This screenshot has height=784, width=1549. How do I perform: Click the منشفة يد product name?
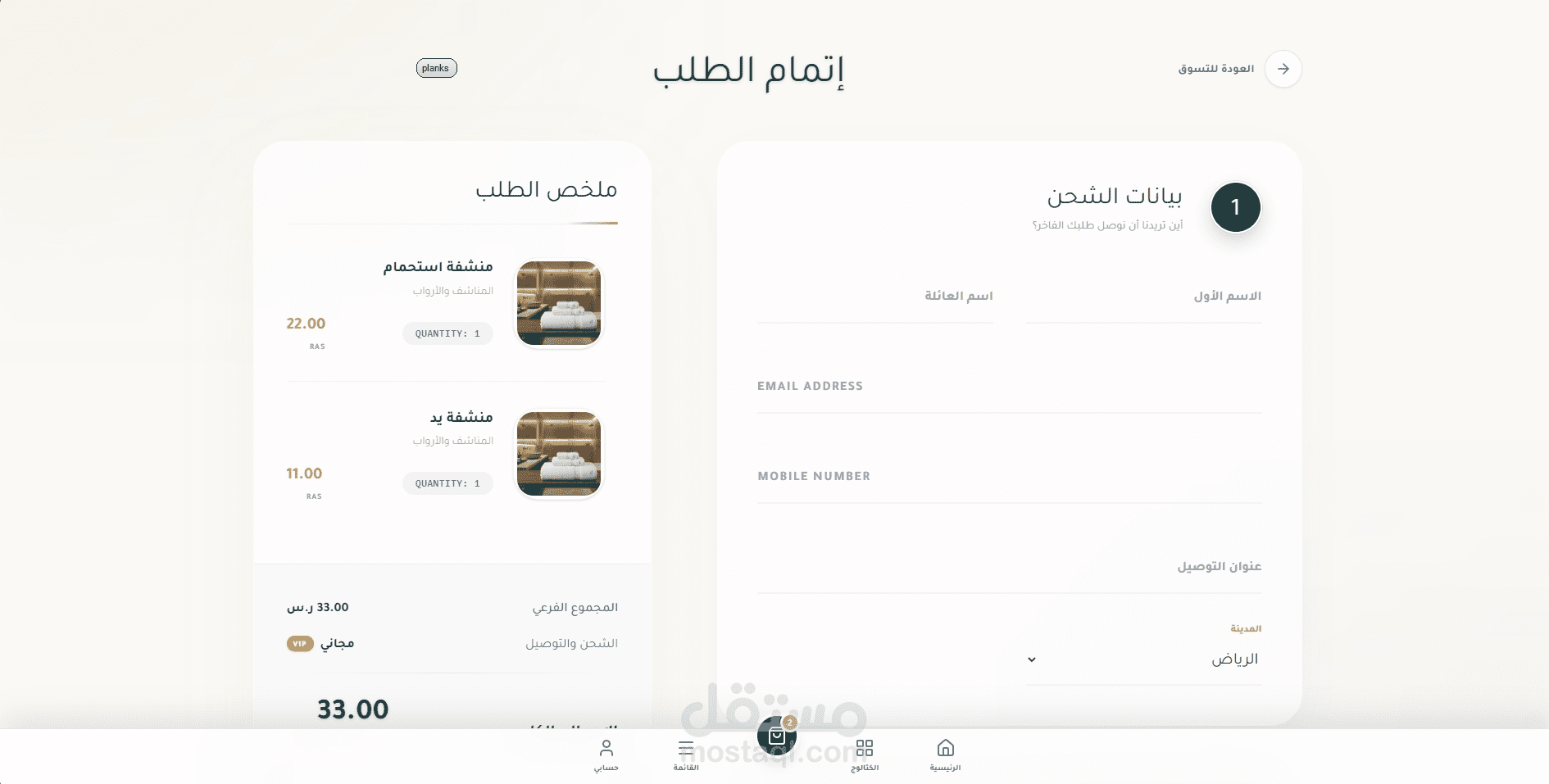pyautogui.click(x=462, y=417)
